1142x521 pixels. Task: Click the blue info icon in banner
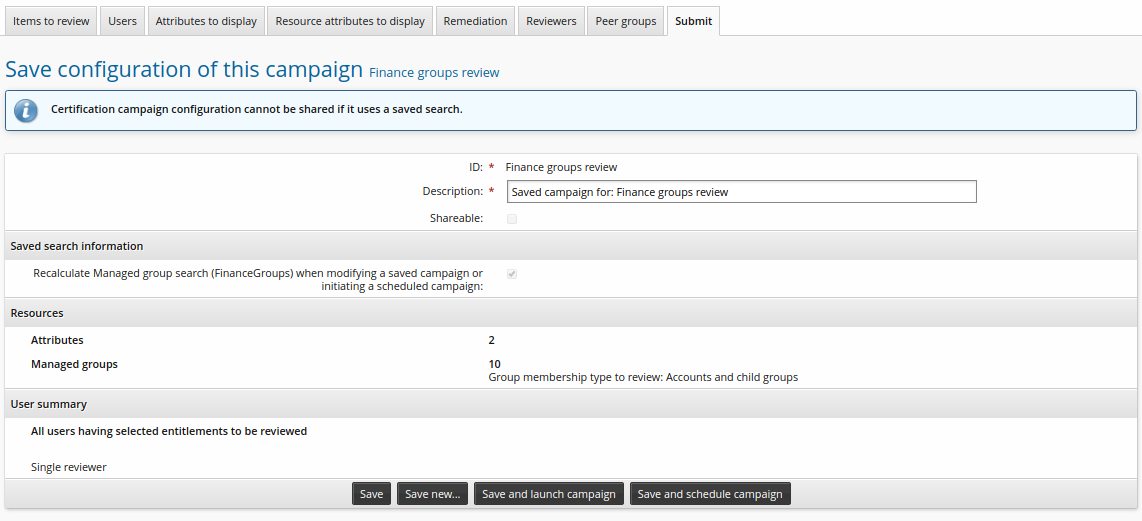pos(26,110)
